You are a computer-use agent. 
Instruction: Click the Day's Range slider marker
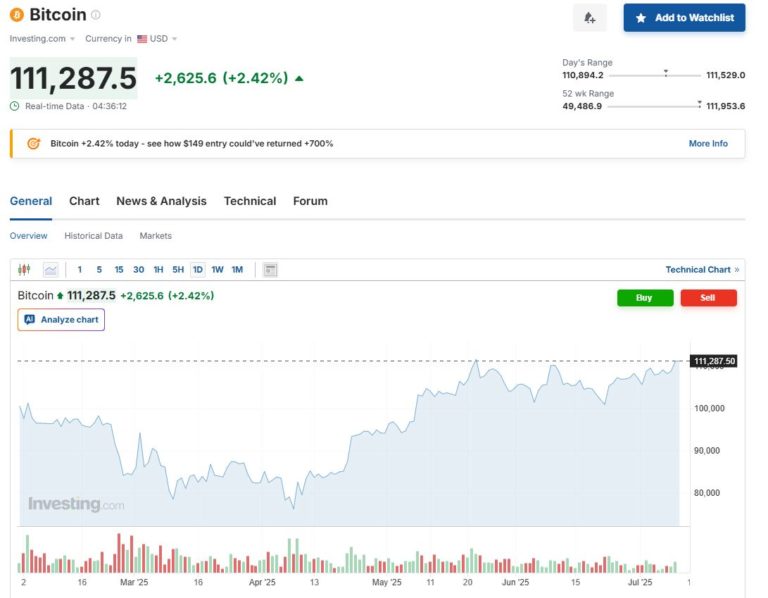pos(666,74)
